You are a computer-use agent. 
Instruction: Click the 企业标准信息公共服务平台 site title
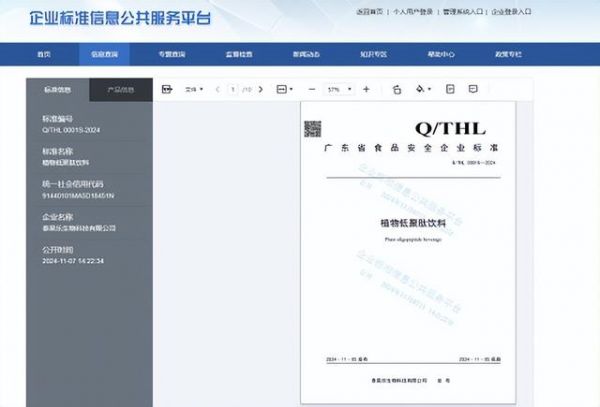tap(120, 18)
